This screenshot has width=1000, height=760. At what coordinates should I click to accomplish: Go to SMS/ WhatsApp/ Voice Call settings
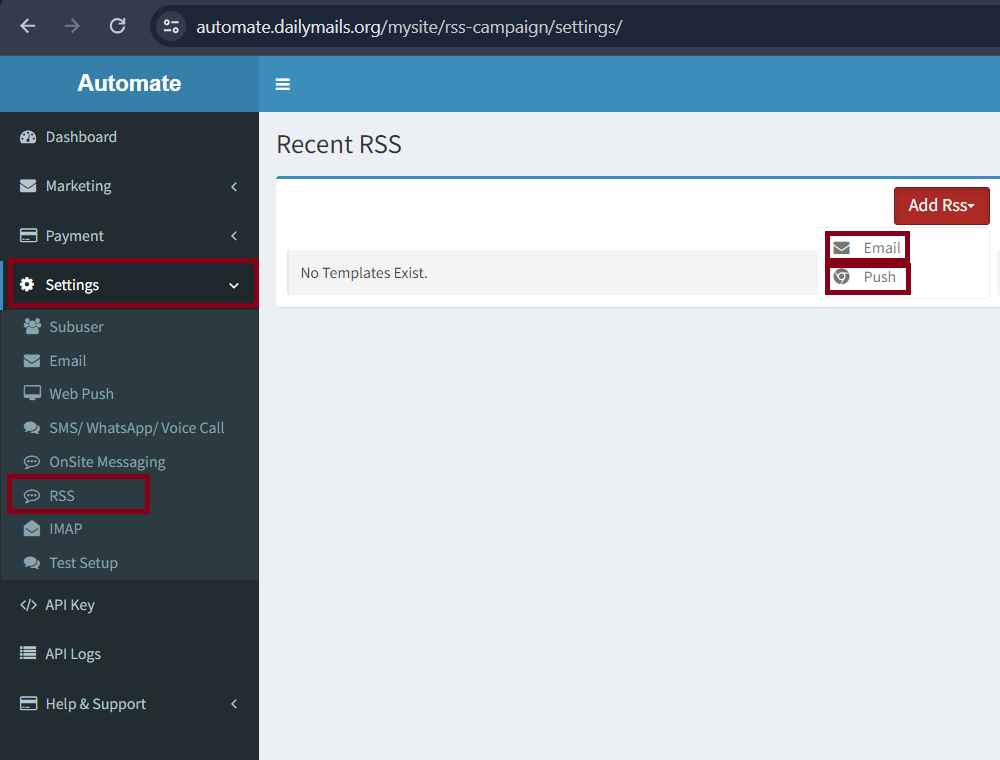pos(136,428)
